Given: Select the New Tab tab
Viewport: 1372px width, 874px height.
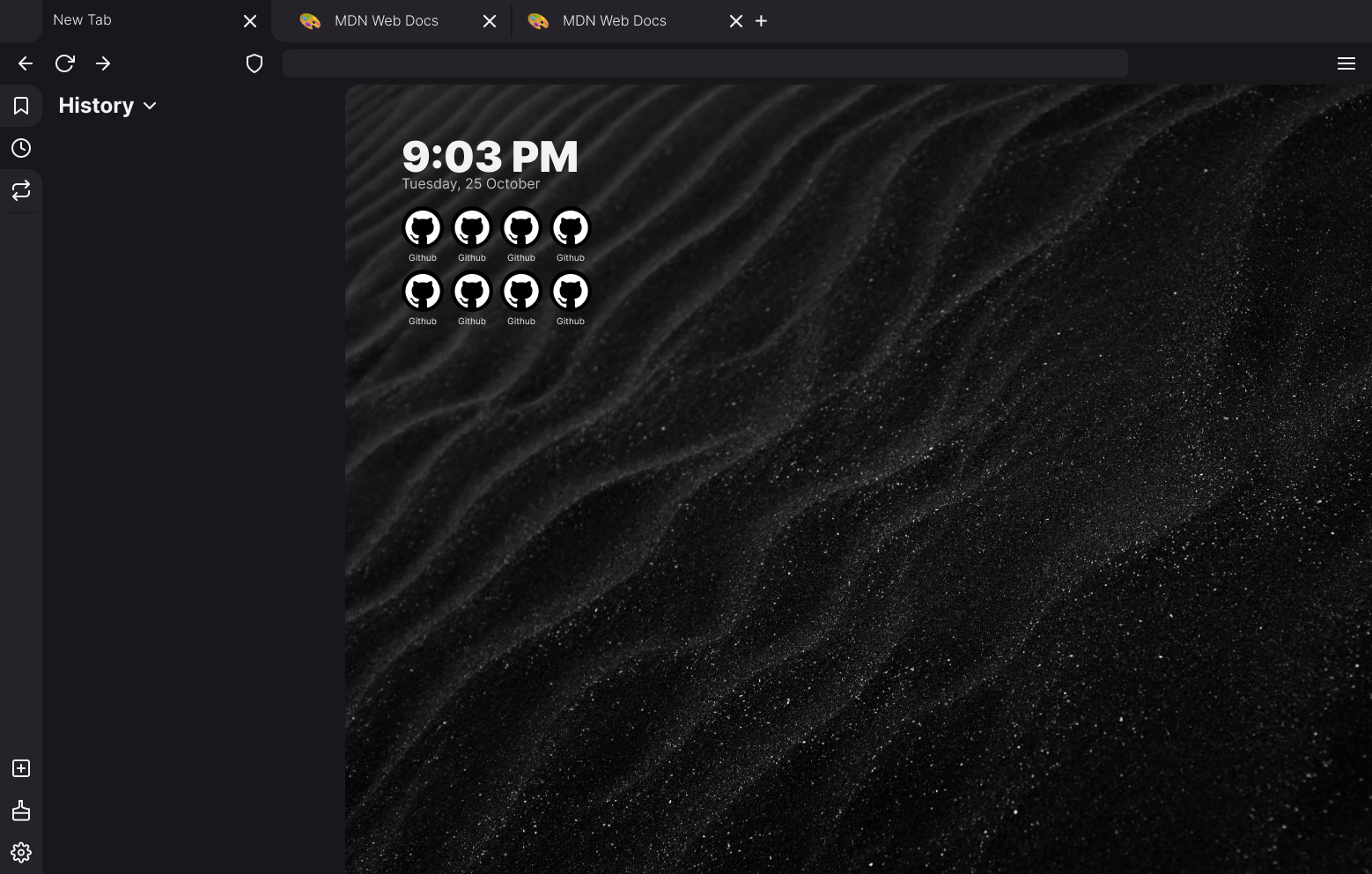Looking at the screenshot, I should pyautogui.click(x=82, y=19).
